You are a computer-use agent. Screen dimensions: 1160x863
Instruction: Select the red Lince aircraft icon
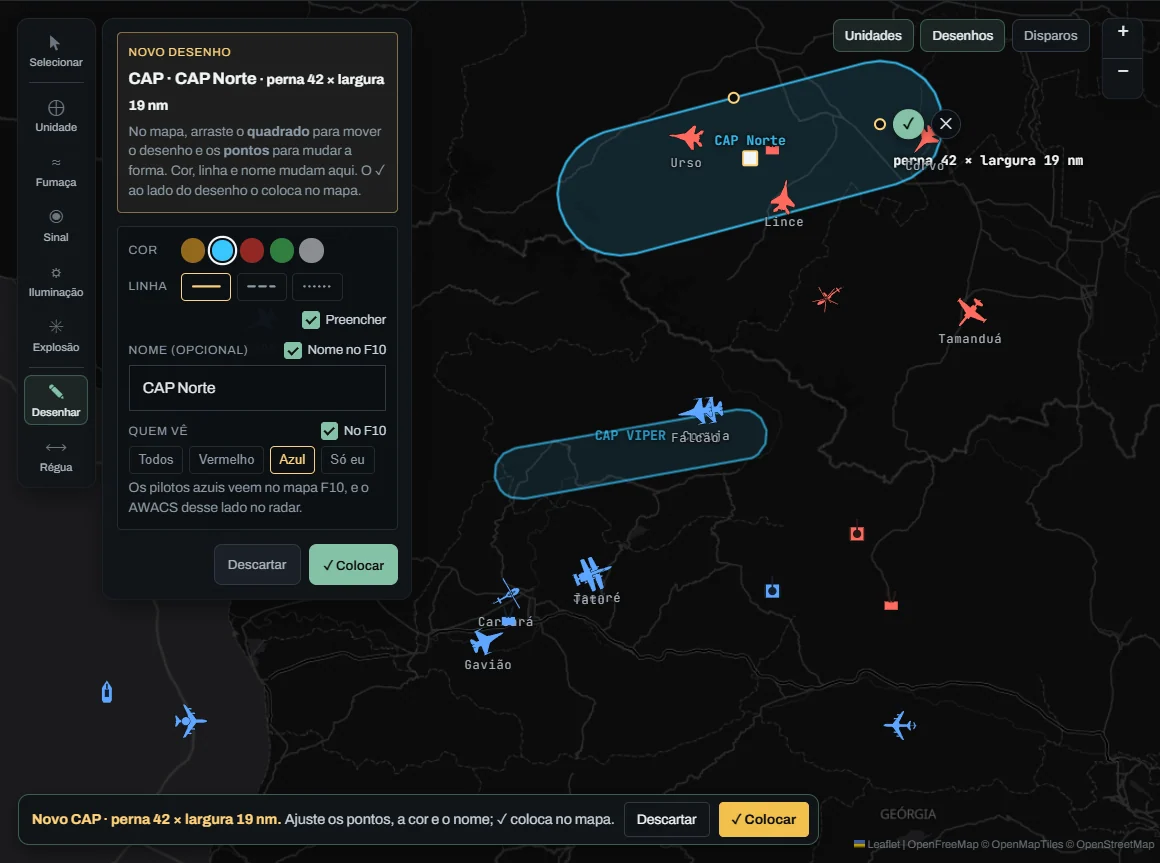(x=783, y=198)
